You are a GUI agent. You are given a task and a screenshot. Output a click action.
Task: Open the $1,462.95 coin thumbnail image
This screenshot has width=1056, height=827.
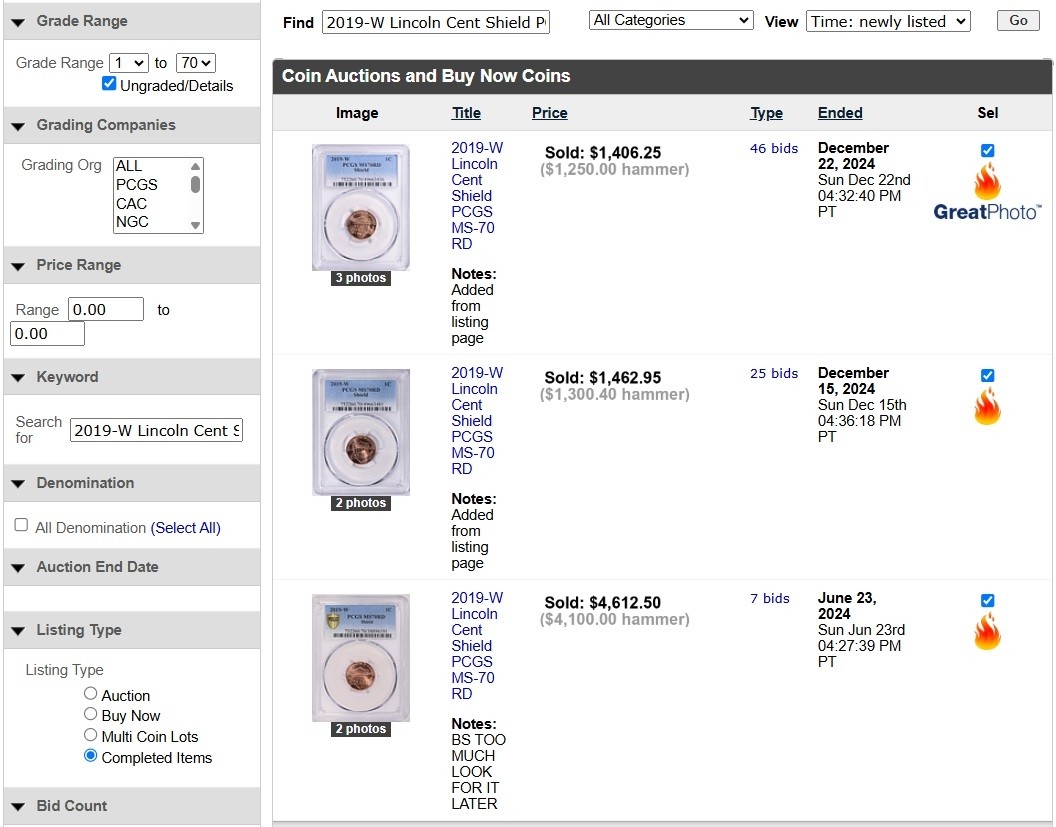(x=360, y=432)
